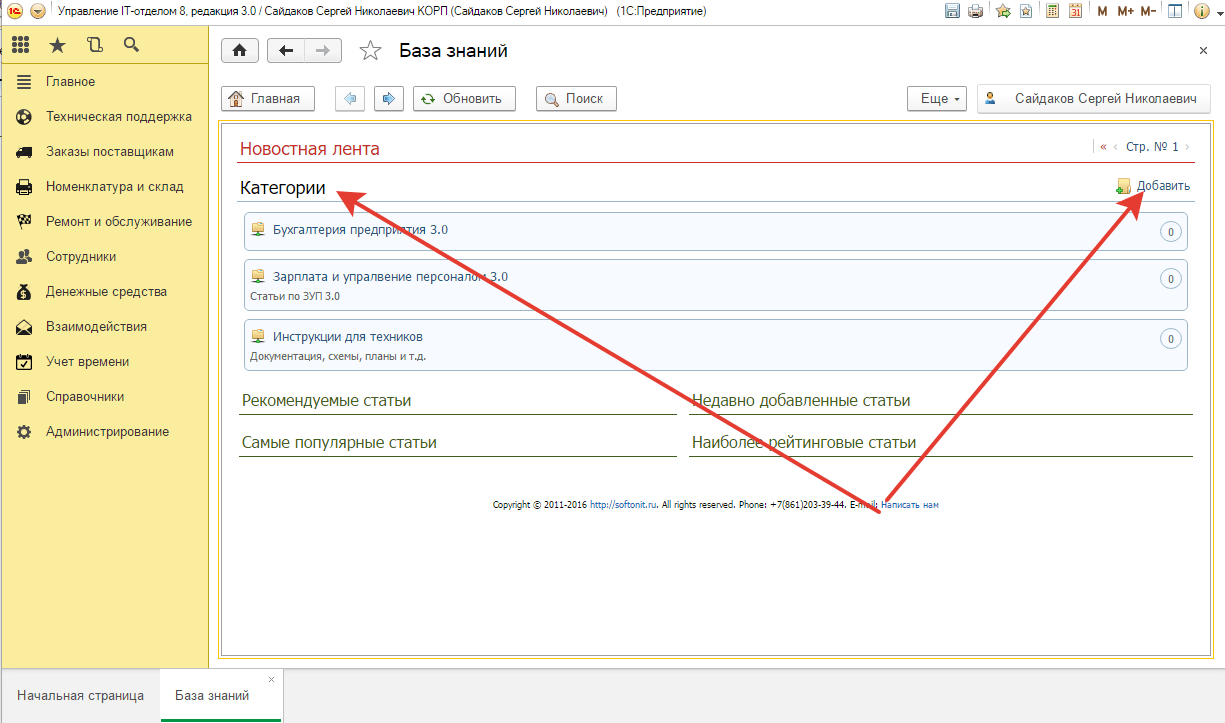Open the main menu round yellow button
The height and width of the screenshot is (723, 1225).
[38, 11]
